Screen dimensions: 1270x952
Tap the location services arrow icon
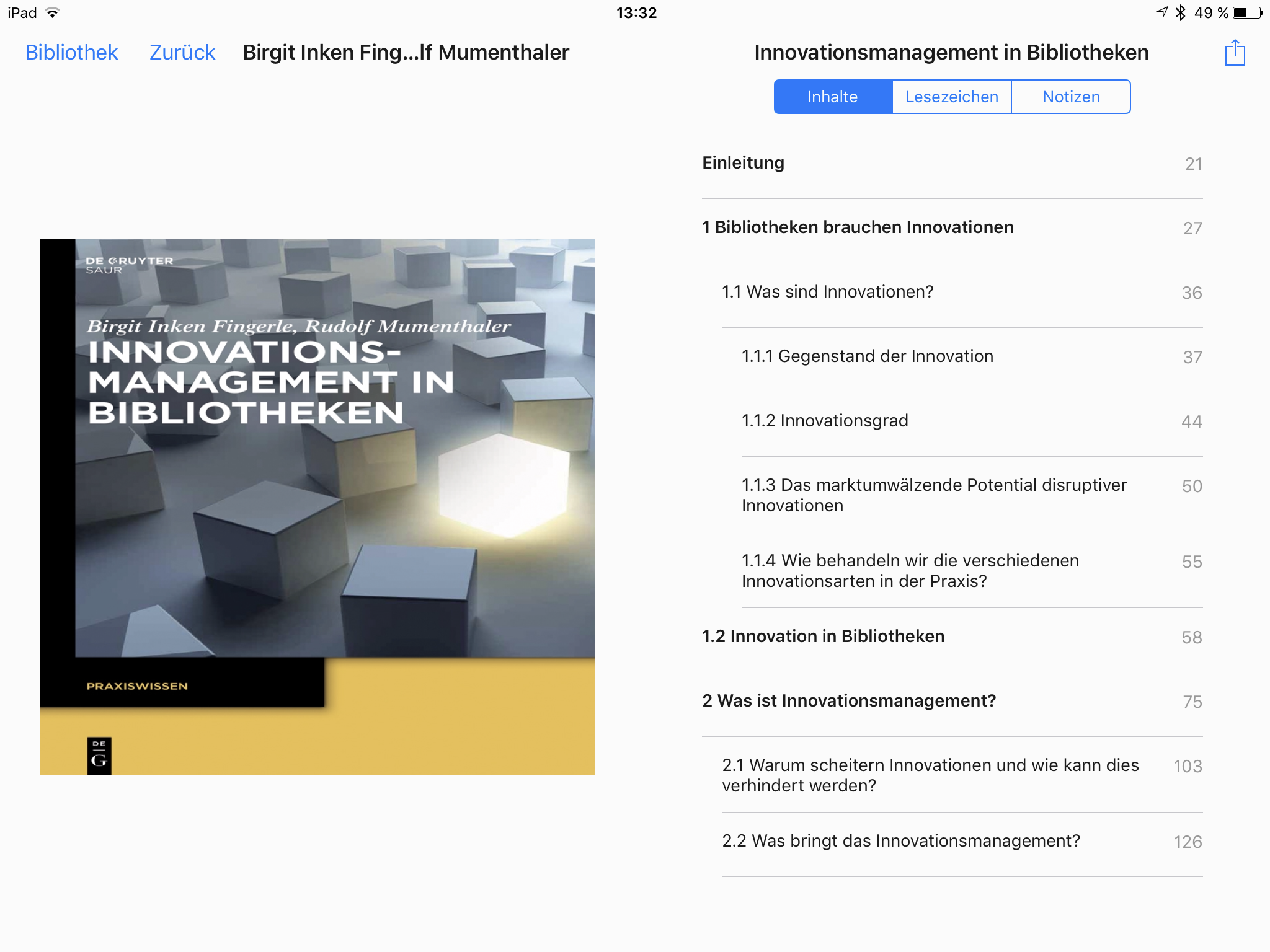(1161, 12)
